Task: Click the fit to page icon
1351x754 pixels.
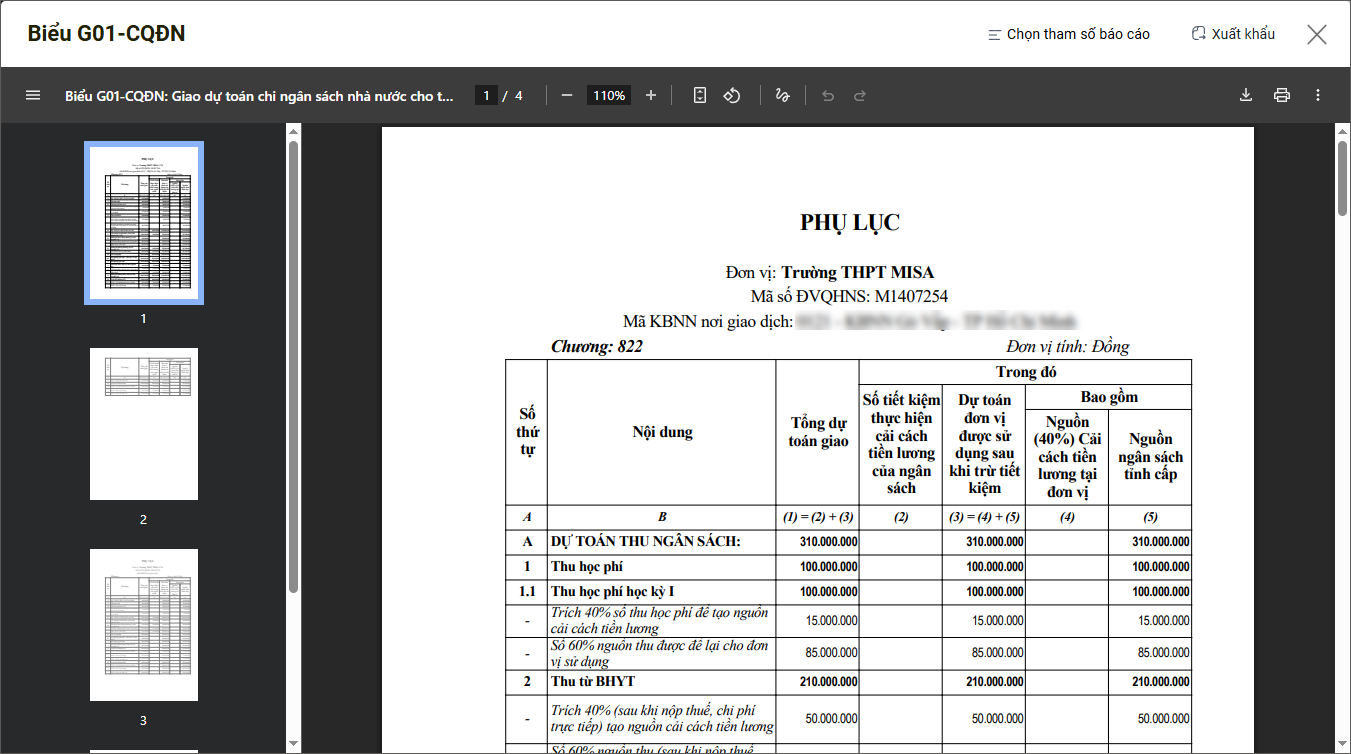Action: click(x=700, y=95)
